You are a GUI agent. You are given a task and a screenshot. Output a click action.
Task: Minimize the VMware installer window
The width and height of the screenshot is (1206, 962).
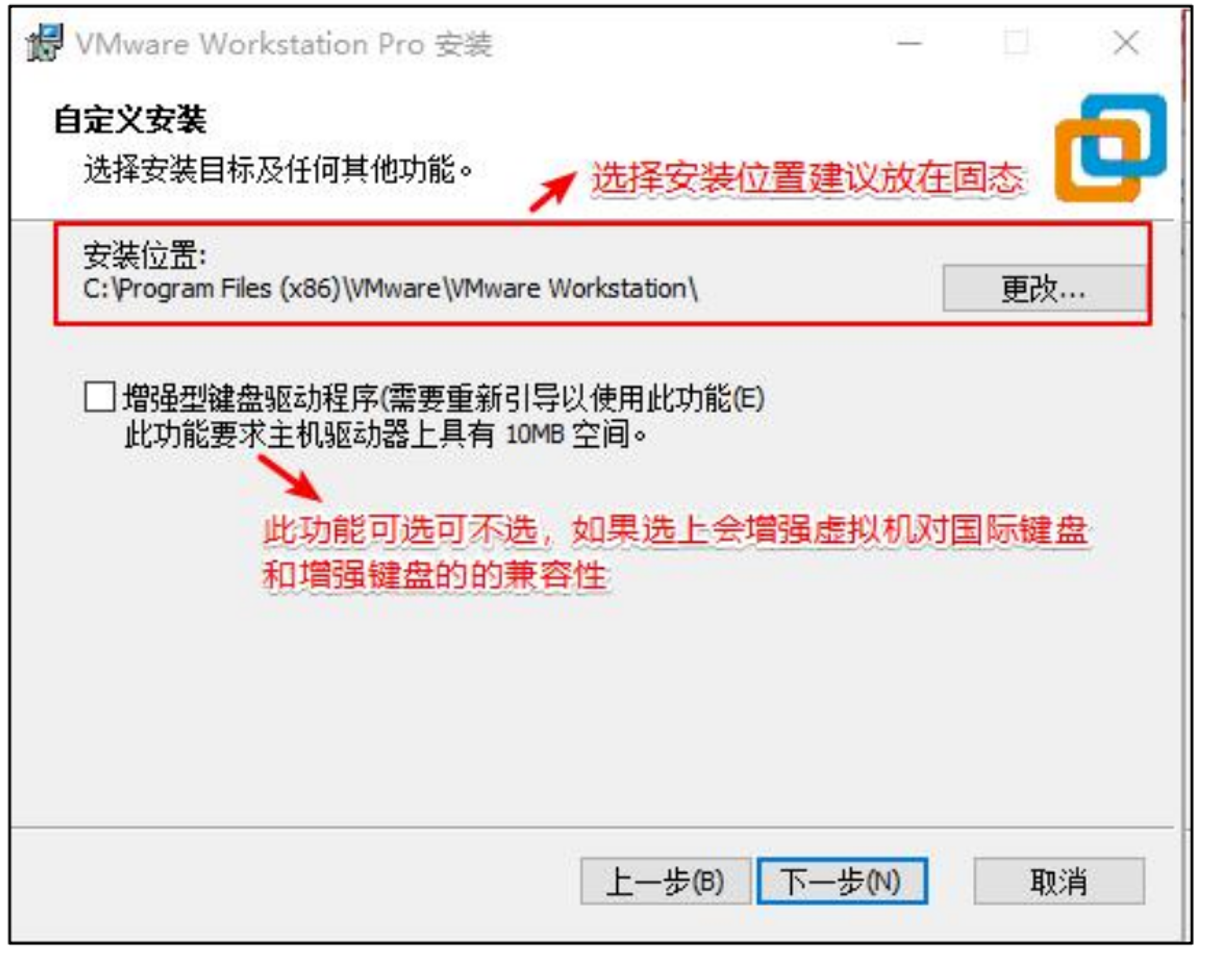[x=909, y=45]
